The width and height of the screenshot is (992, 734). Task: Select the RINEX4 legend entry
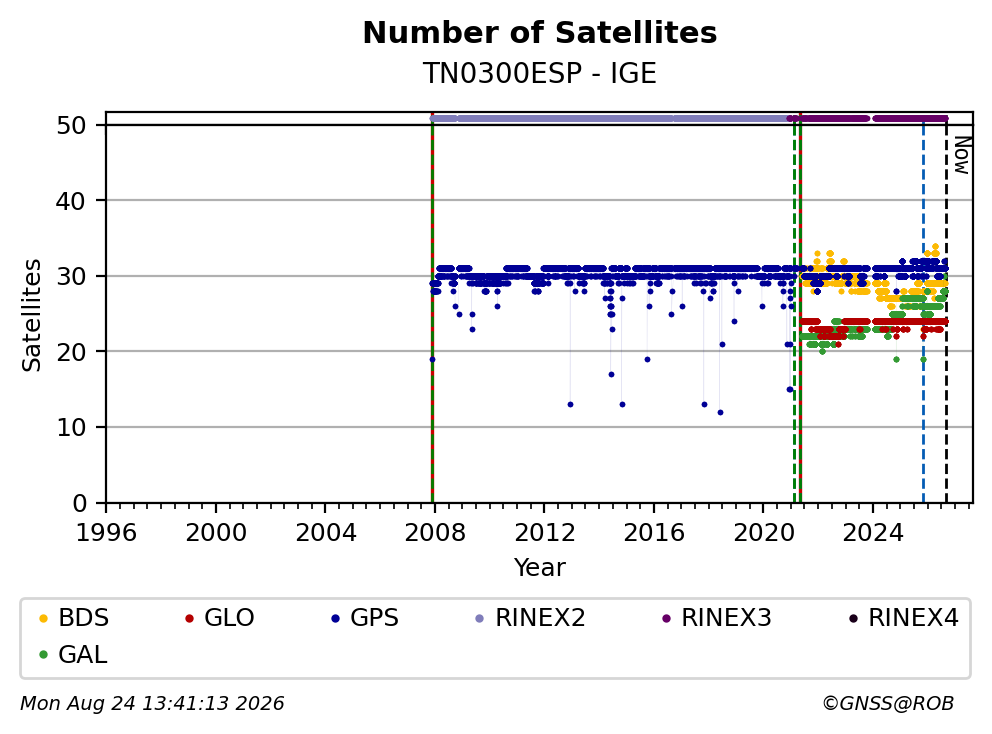click(903, 618)
